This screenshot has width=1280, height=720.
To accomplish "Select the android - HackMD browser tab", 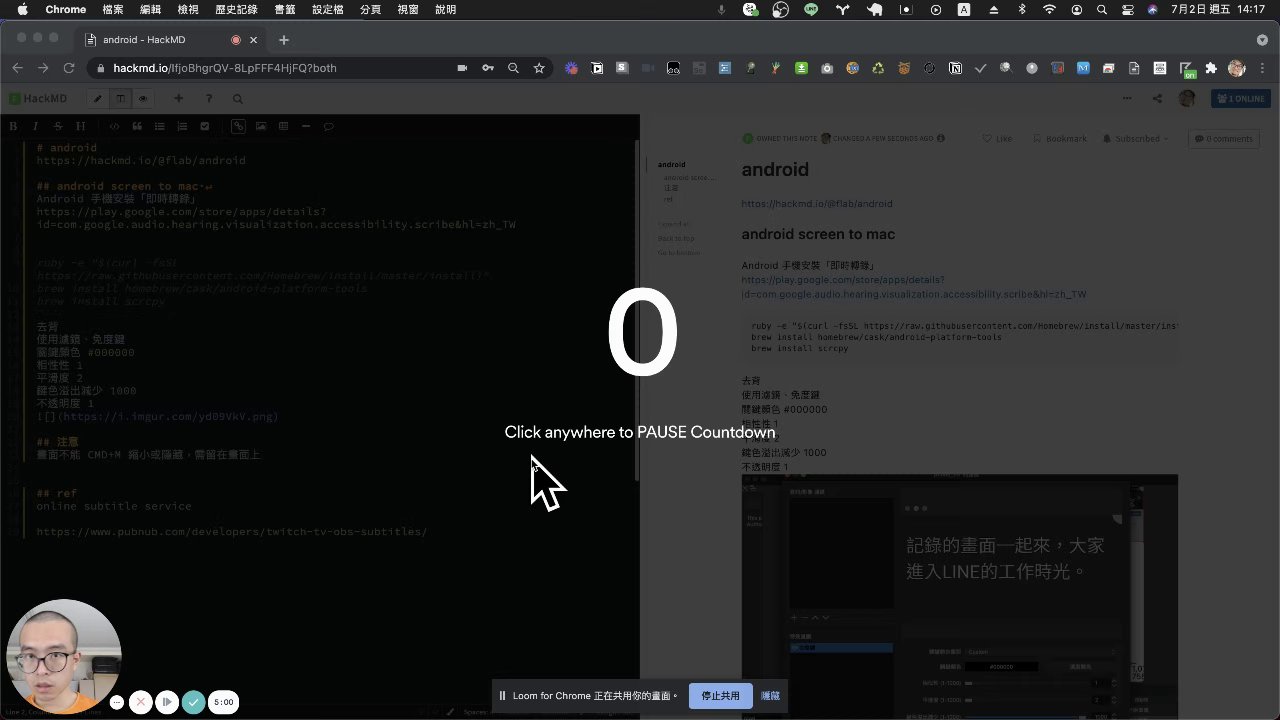I will pos(170,40).
